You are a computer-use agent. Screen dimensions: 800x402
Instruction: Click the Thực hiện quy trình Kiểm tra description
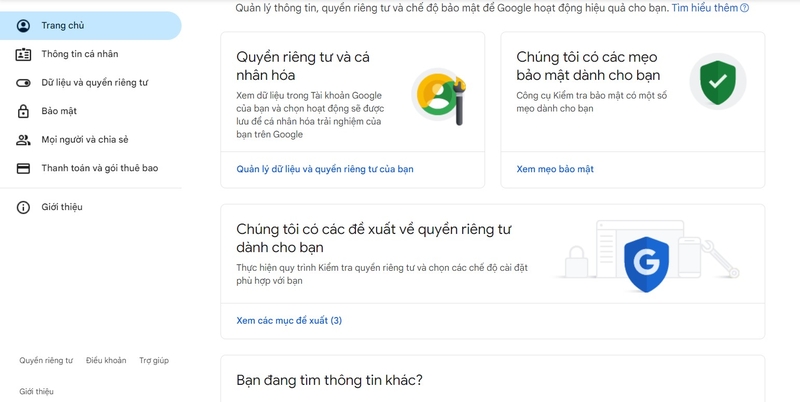382,274
